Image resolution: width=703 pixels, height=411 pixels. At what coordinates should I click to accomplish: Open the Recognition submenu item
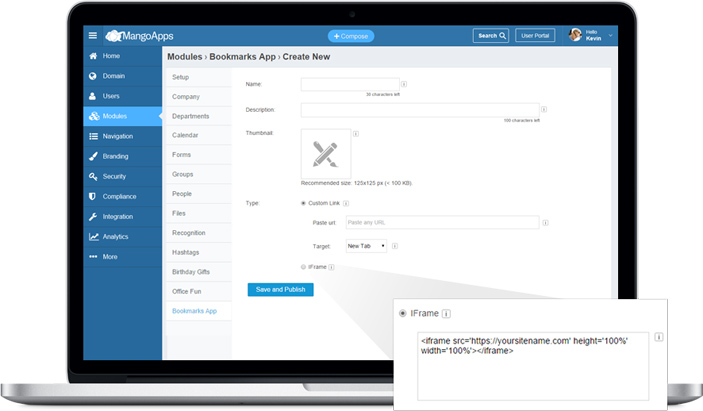click(x=198, y=233)
